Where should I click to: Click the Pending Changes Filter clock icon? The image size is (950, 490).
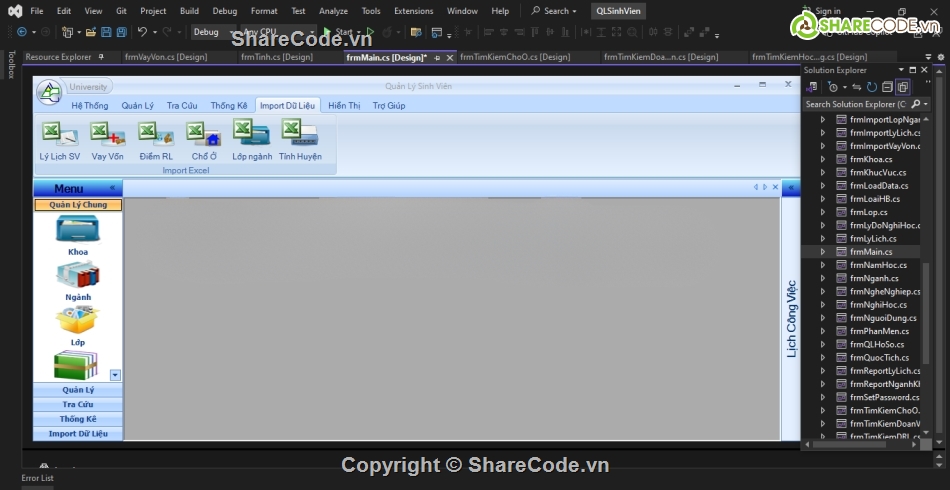click(x=833, y=87)
